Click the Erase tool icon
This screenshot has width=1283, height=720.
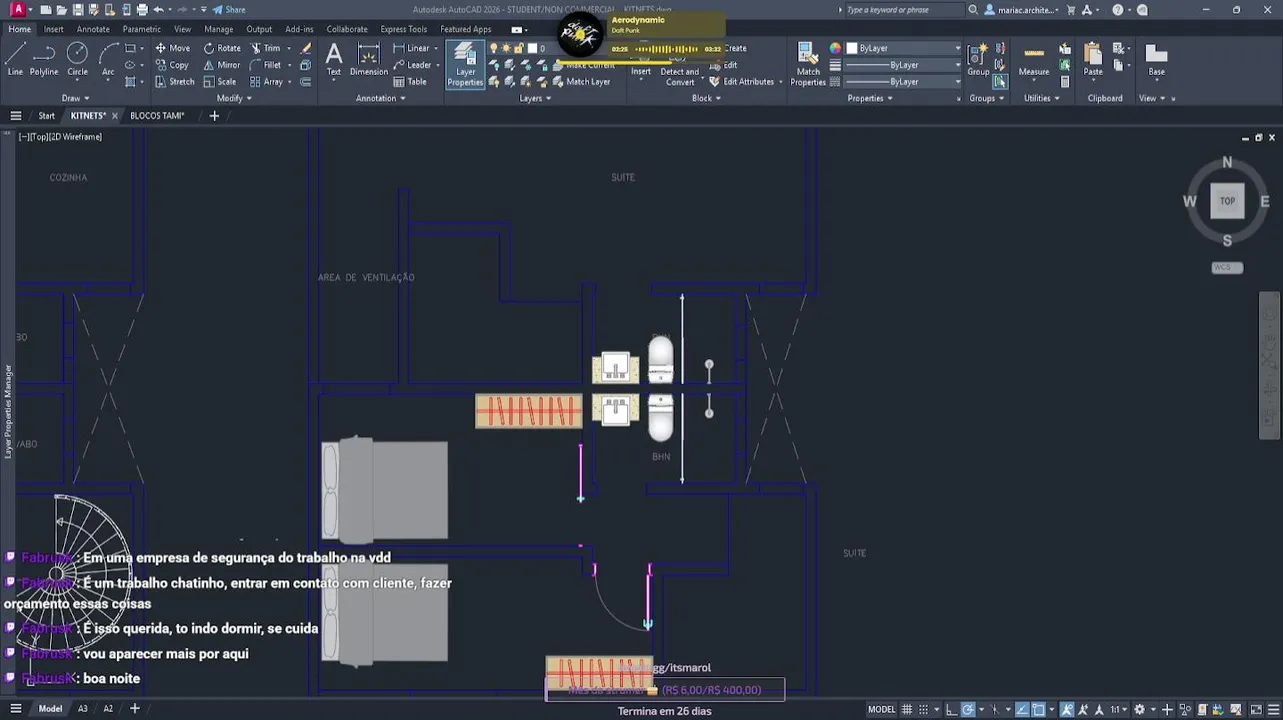(x=305, y=48)
